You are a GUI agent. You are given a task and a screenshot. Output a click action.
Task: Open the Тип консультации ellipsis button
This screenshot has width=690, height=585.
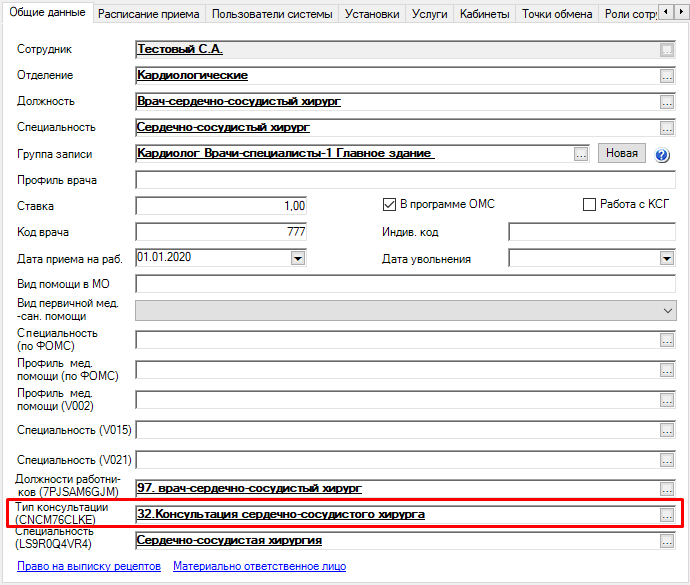[667, 515]
